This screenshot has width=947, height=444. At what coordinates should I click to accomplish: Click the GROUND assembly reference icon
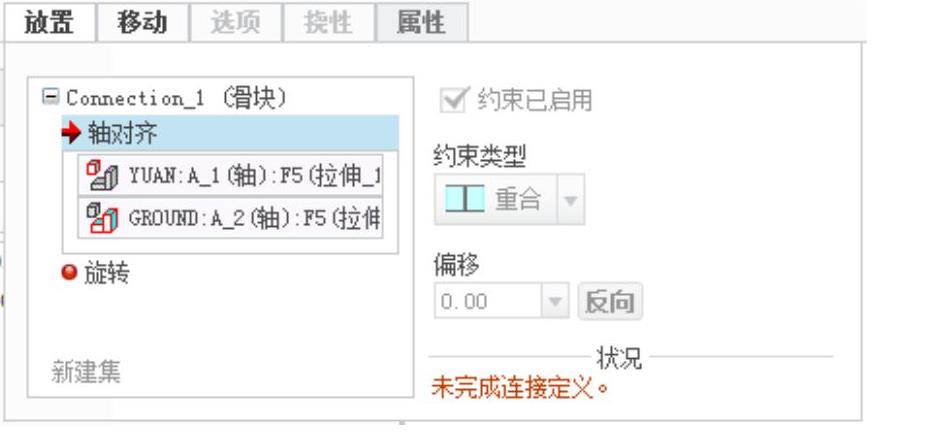click(x=101, y=217)
